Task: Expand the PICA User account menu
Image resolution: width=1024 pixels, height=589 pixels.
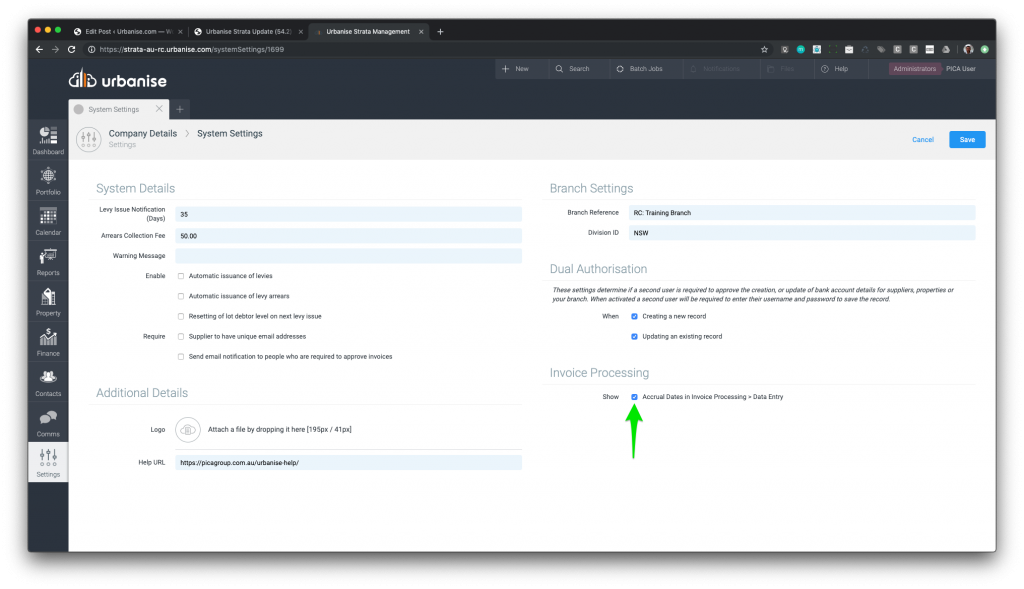Action: (960, 69)
